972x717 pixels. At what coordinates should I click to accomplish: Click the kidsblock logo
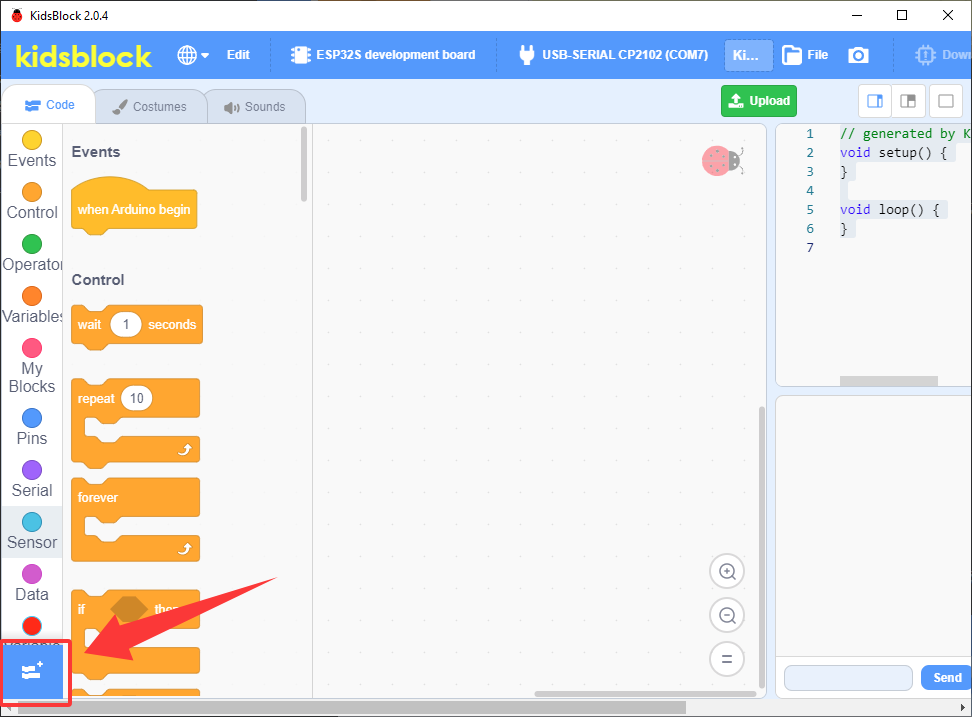click(83, 56)
